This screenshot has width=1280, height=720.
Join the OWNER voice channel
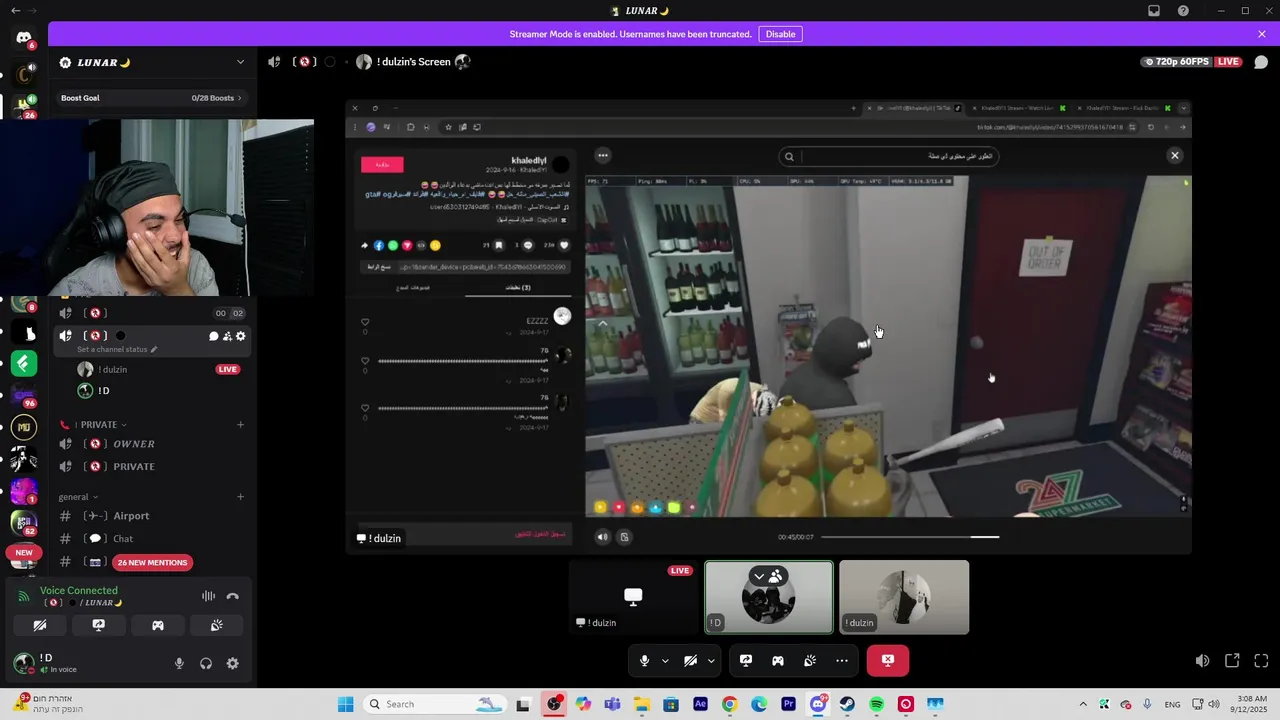150,444
